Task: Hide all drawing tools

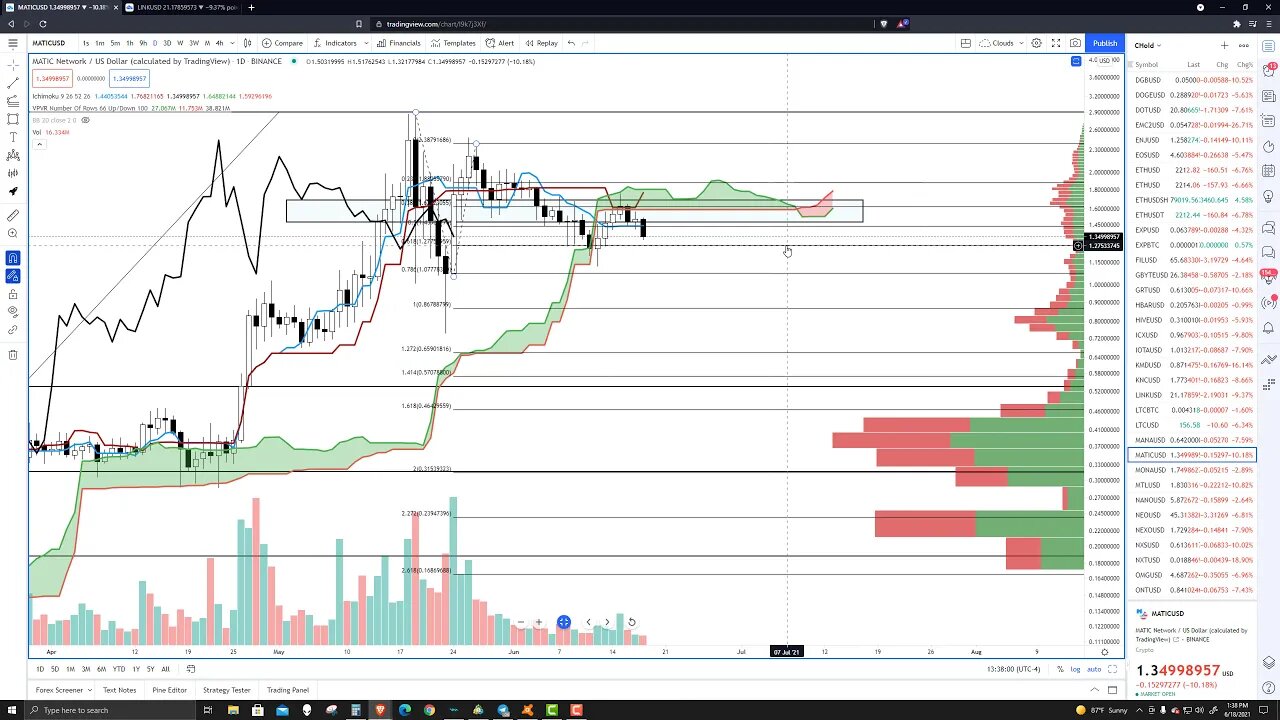Action: click(x=12, y=312)
